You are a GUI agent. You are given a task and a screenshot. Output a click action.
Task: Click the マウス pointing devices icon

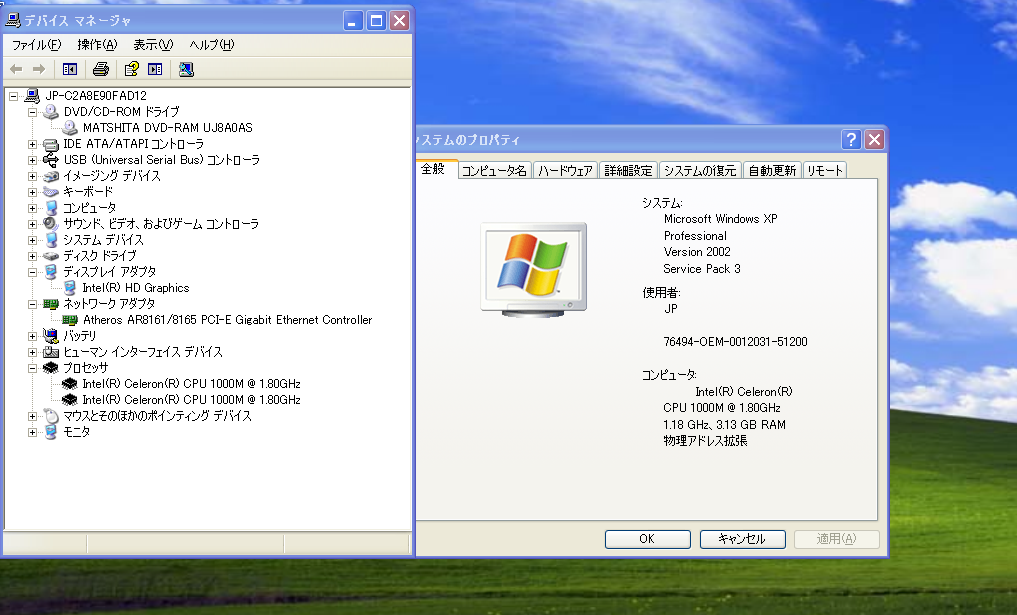[51, 416]
